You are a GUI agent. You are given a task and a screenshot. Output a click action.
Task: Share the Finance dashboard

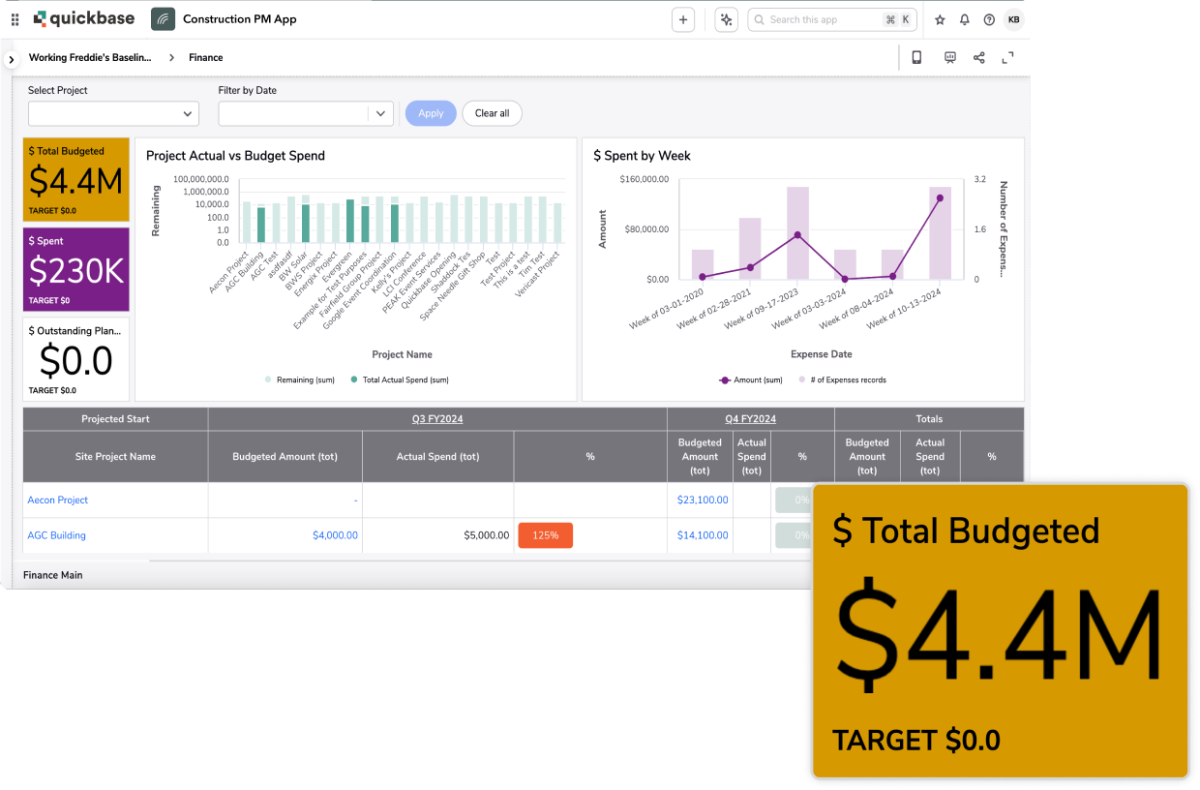[979, 57]
